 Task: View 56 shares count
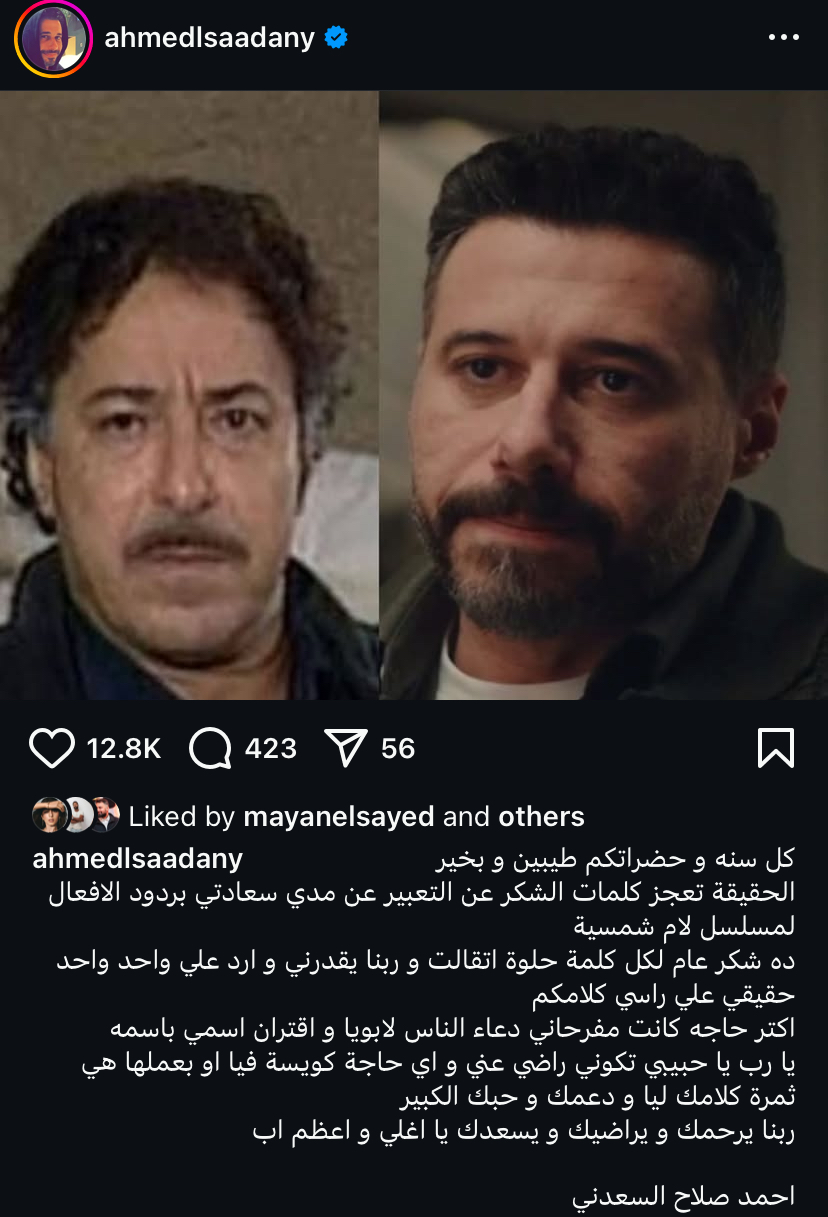398,748
